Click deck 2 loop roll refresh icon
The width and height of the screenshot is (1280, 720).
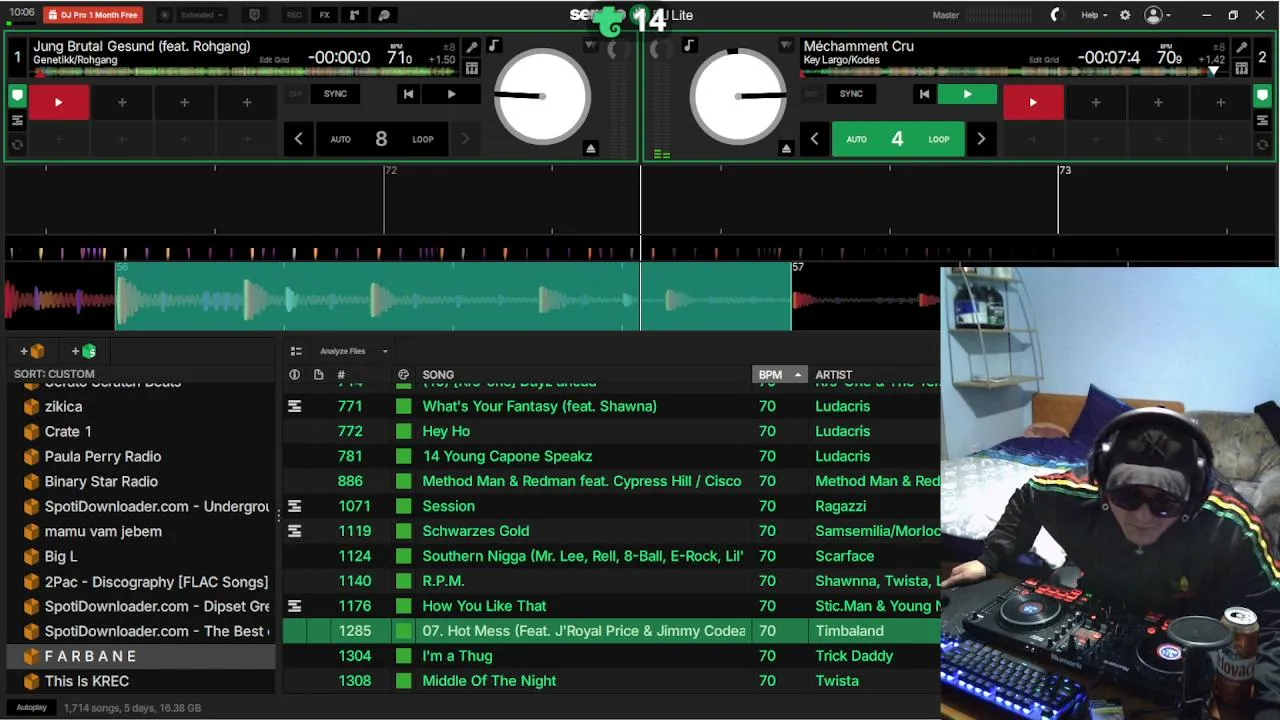pos(1263,144)
